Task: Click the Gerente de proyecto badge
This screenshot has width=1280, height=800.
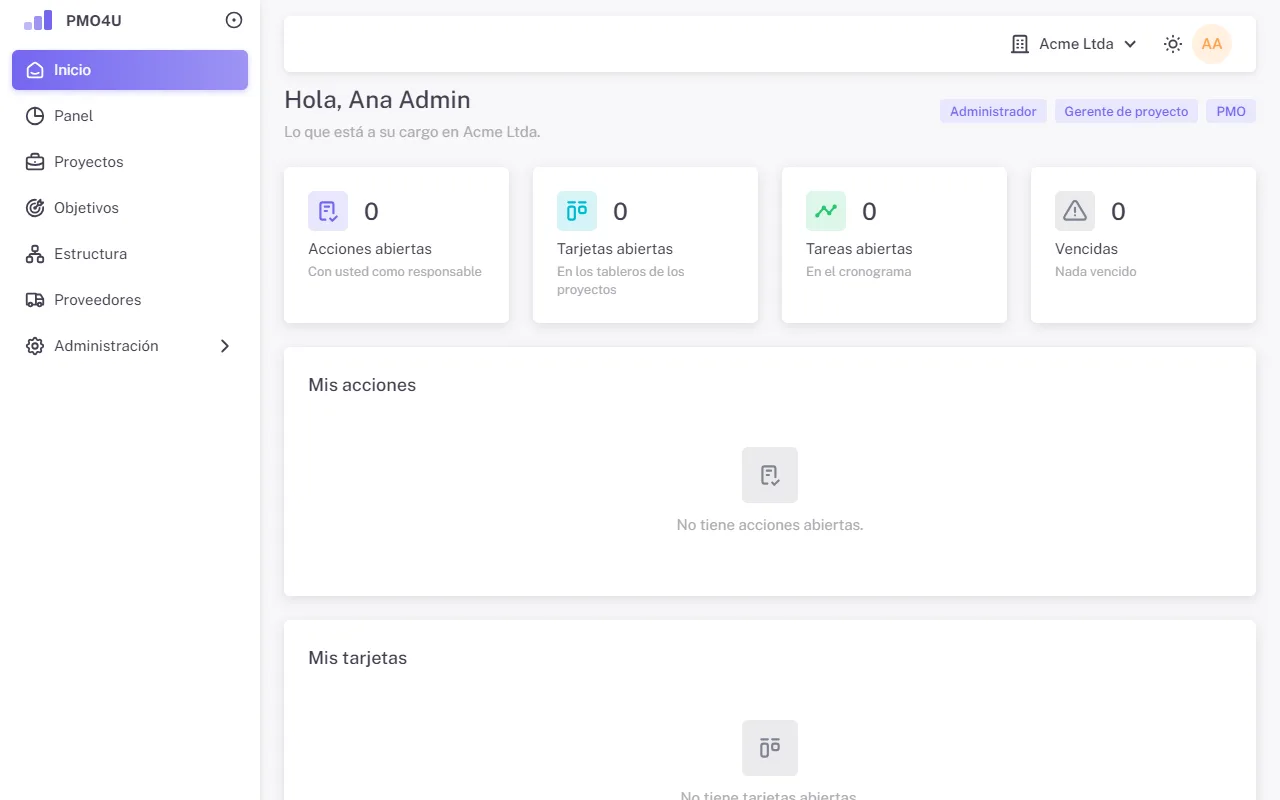Action: coord(1126,111)
